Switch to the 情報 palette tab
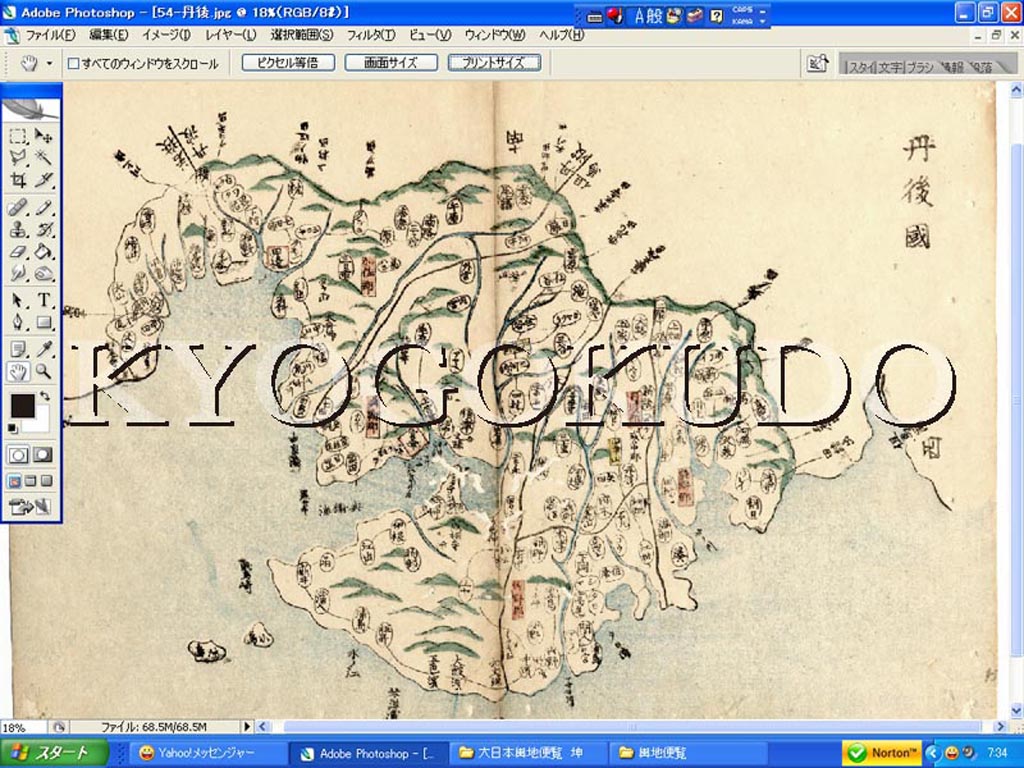 tap(952, 67)
